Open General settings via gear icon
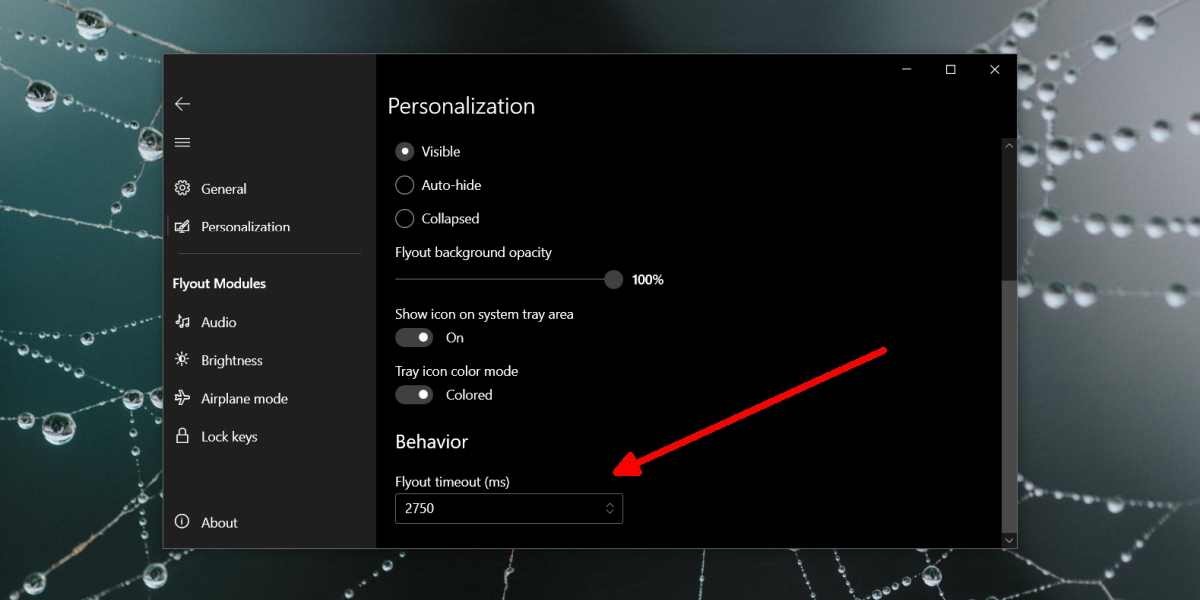 [x=182, y=188]
